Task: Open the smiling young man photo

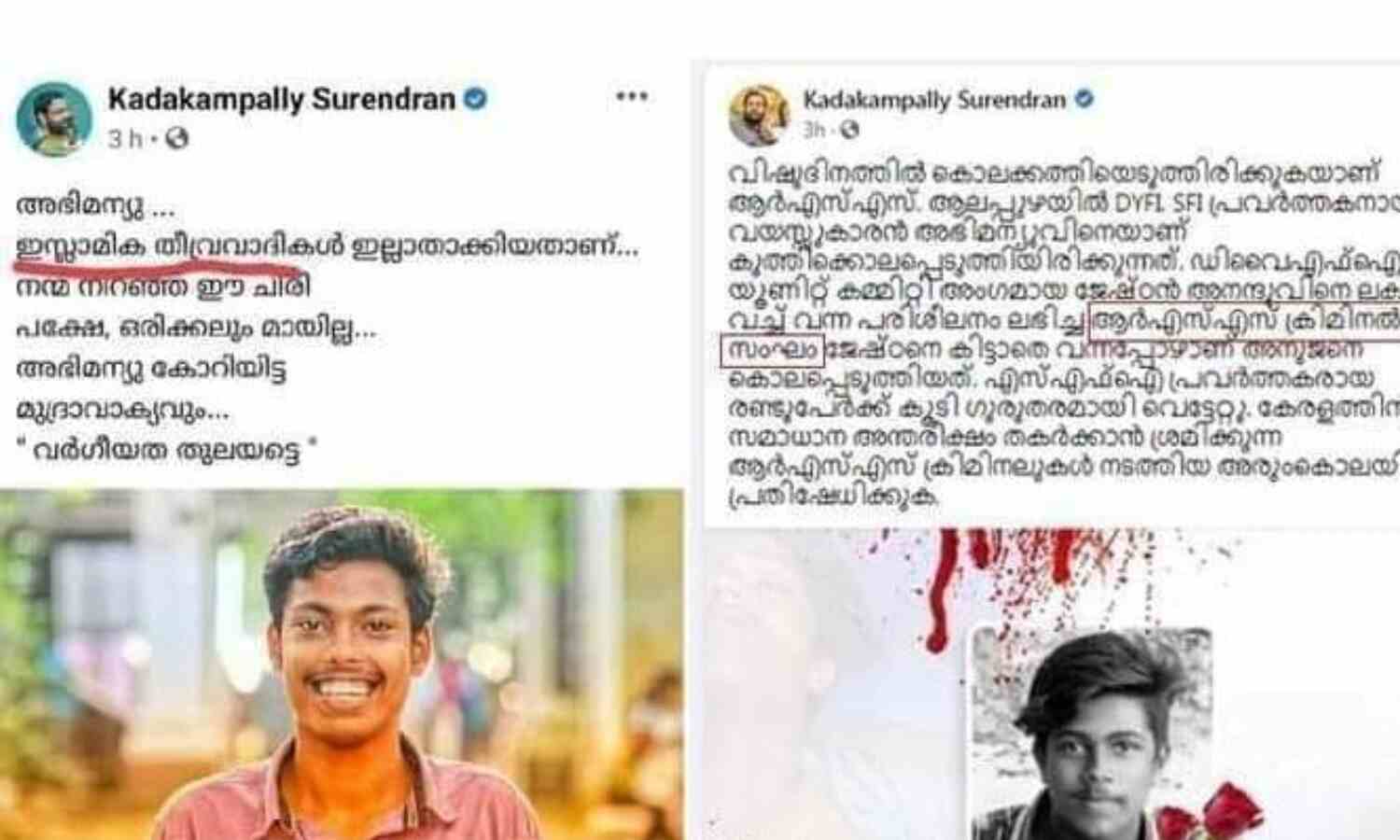Action: (x=342, y=665)
